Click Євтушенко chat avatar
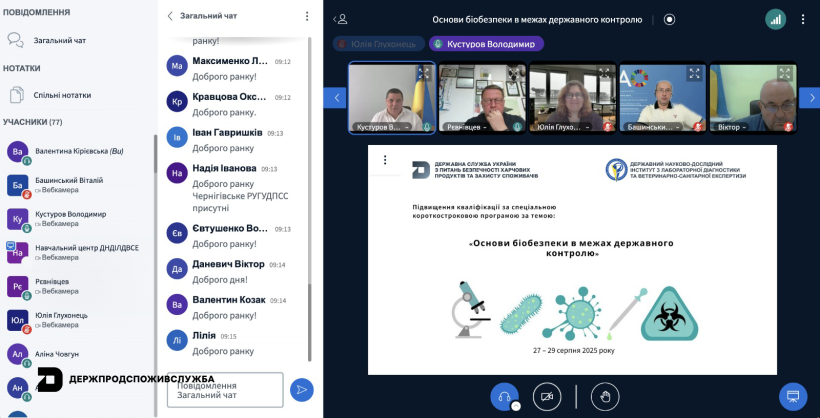Screen dimensions: 820x418 [177, 233]
